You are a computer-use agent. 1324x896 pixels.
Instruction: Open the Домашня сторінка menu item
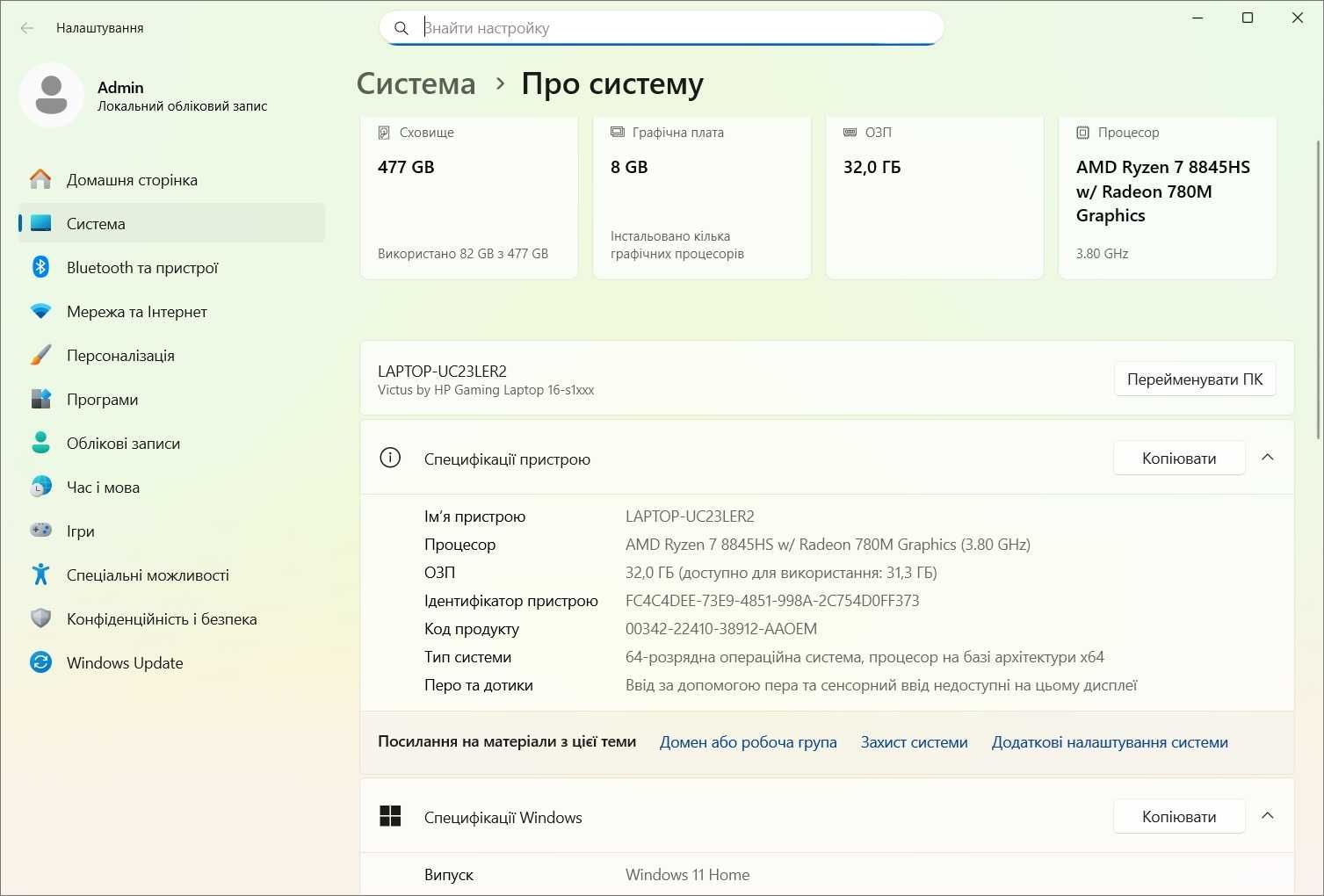172,179
